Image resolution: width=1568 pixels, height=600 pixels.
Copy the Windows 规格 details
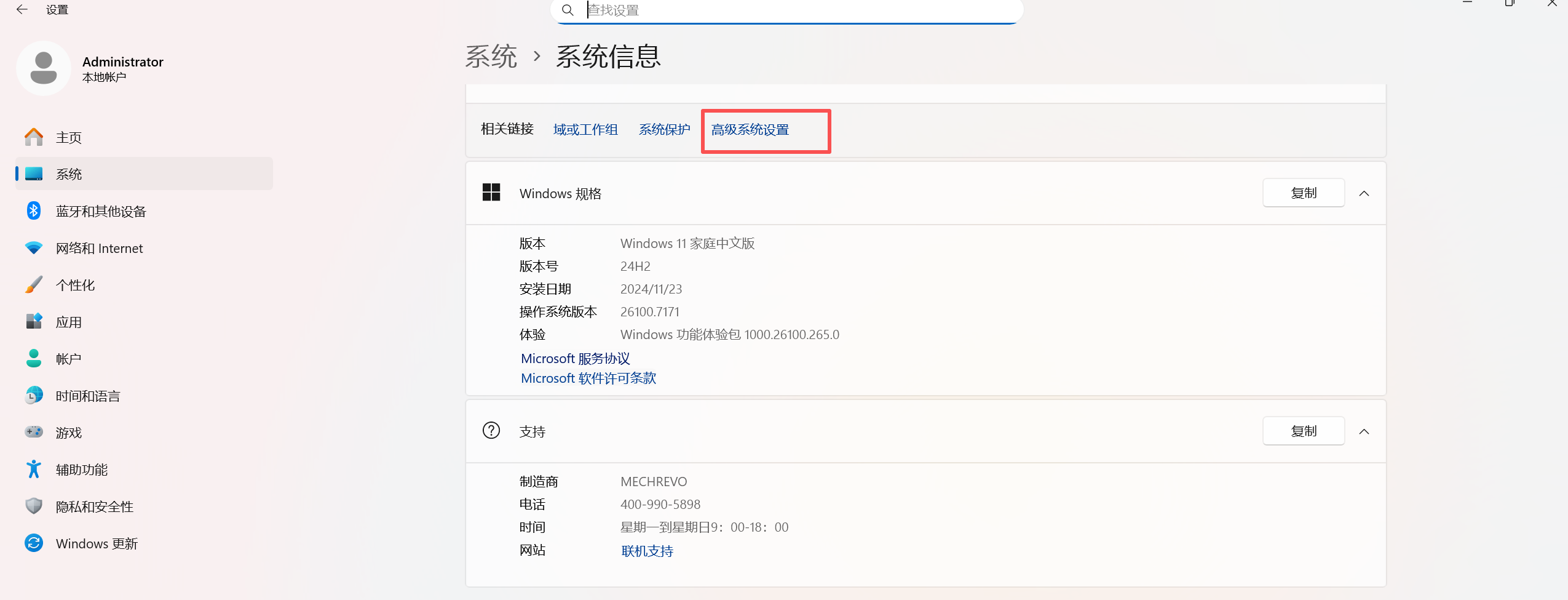pos(1304,193)
